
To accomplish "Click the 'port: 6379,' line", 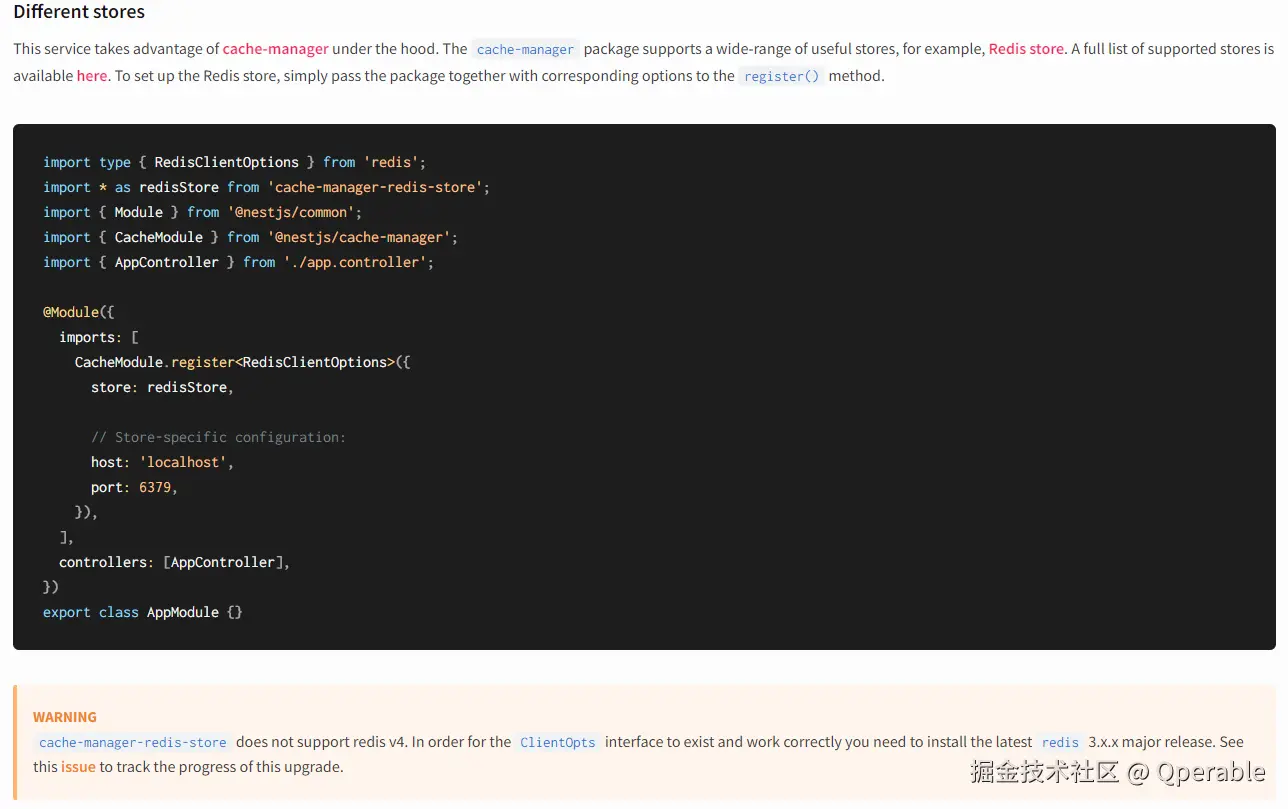I will pos(134,487).
